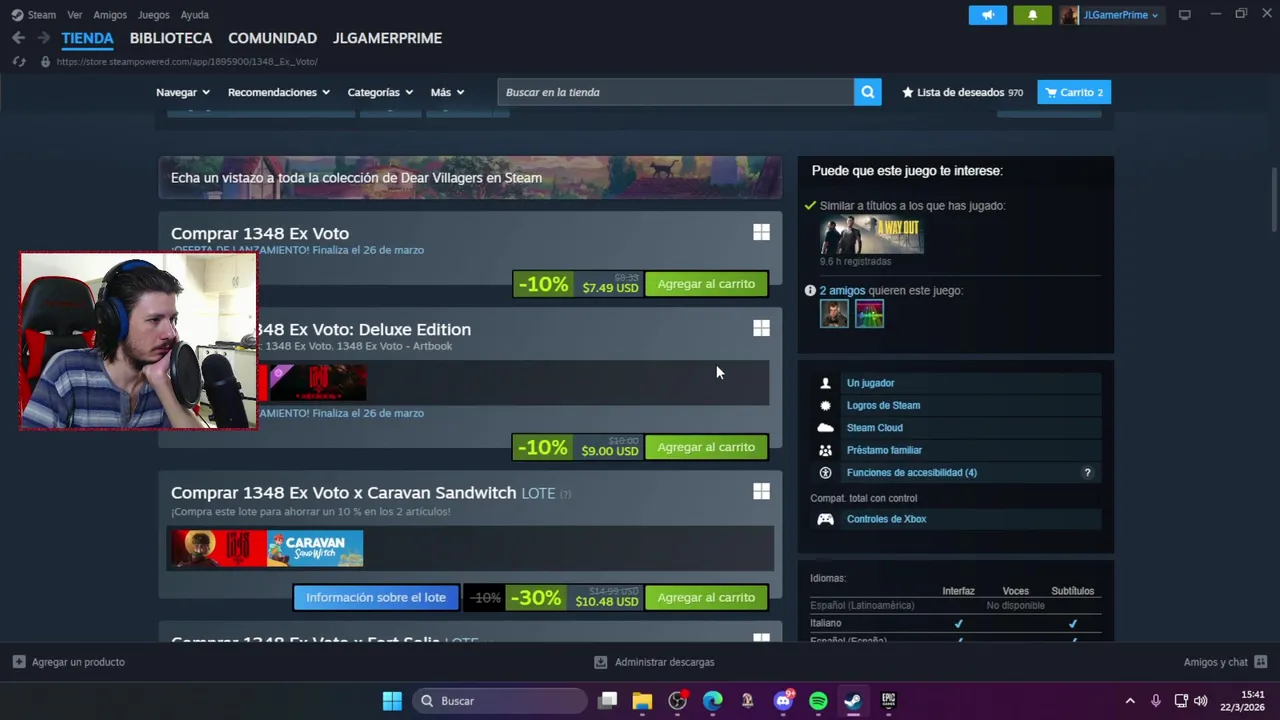Image resolution: width=1280 pixels, height=720 pixels.
Task: Click the microphone tray icon
Action: (1155, 701)
